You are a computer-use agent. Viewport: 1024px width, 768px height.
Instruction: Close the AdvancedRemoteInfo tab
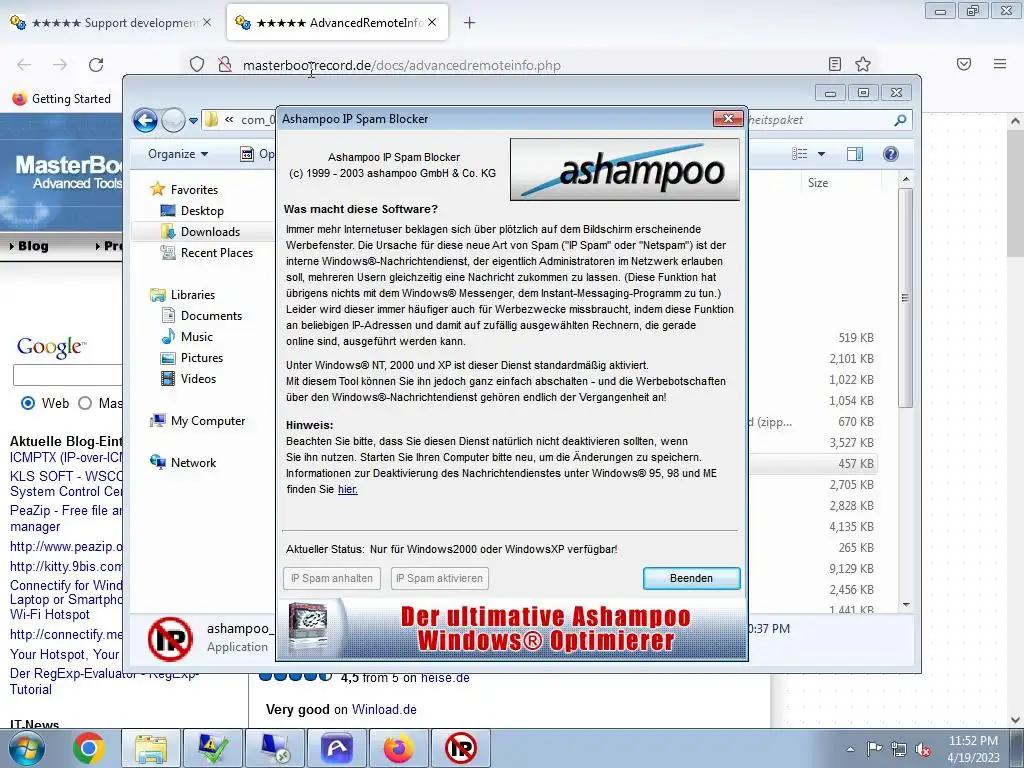coord(432,22)
